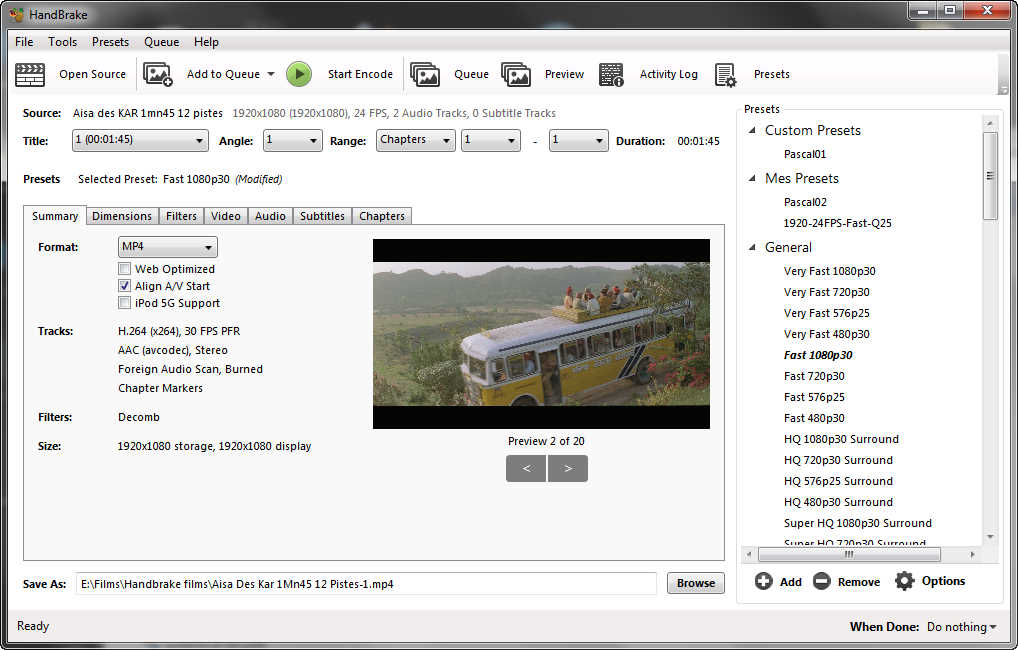The image size is (1018, 650).
Task: Click the Add to Queue icon
Action: click(x=158, y=74)
